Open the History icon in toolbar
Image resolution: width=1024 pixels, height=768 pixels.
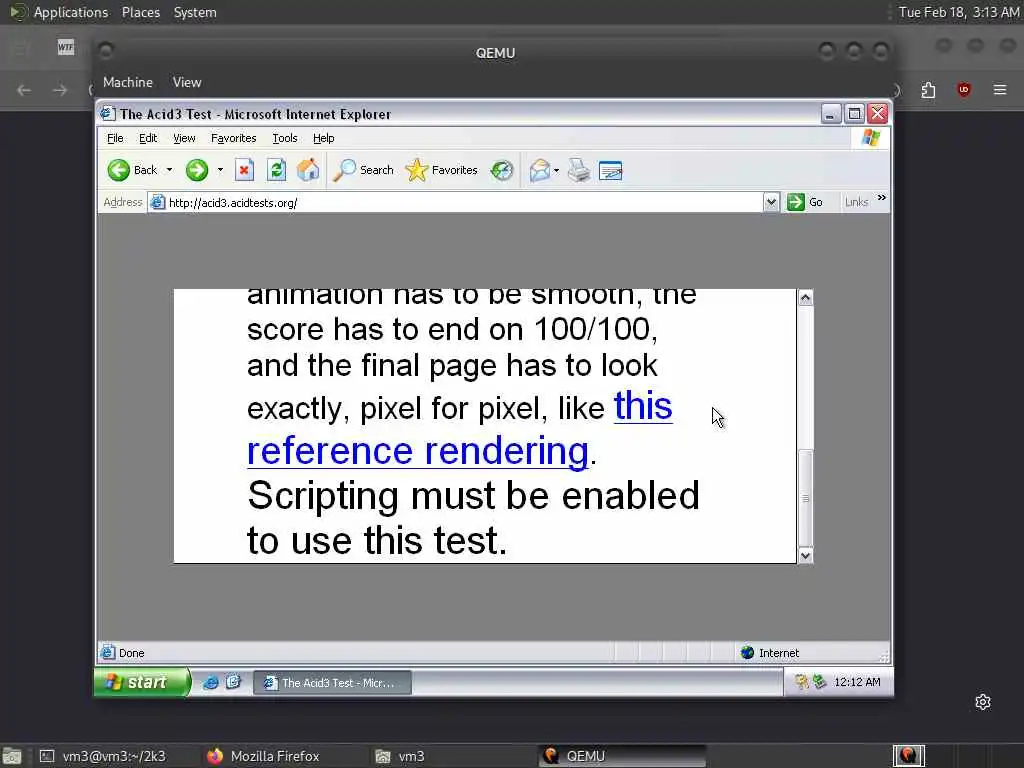[x=502, y=170]
